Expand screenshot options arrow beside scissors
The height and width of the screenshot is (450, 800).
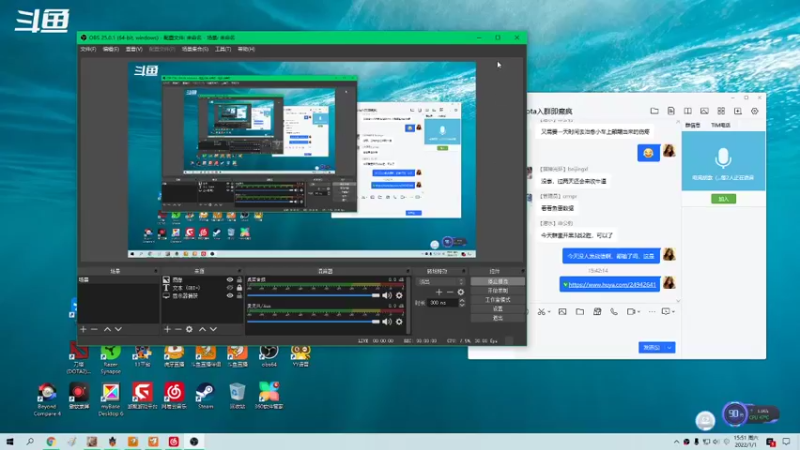549,312
